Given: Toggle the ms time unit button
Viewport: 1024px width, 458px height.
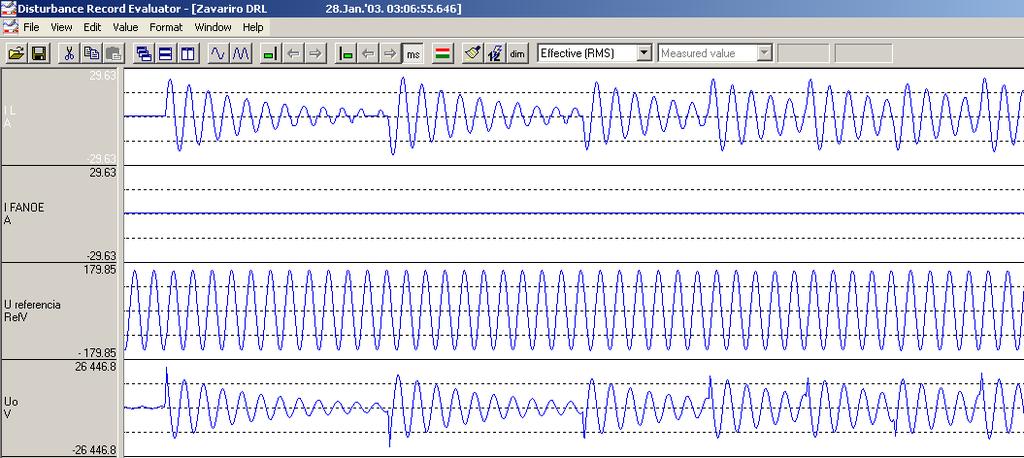Looking at the screenshot, I should 413,54.
